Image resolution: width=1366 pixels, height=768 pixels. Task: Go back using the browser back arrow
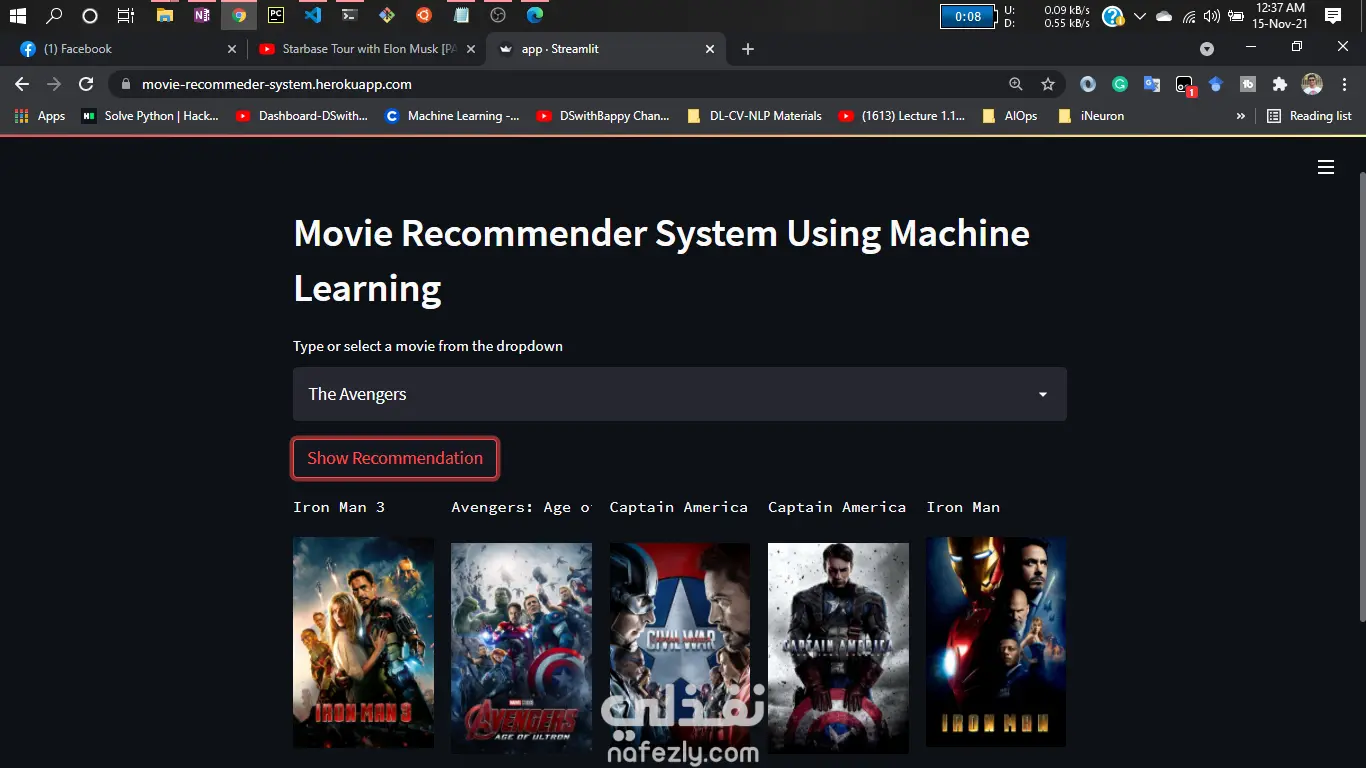[x=22, y=84]
